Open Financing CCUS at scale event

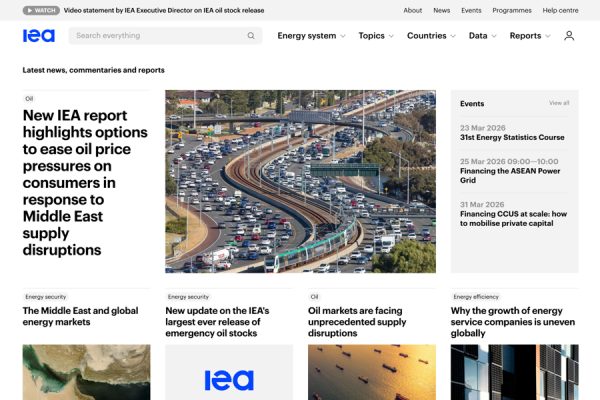[513, 219]
